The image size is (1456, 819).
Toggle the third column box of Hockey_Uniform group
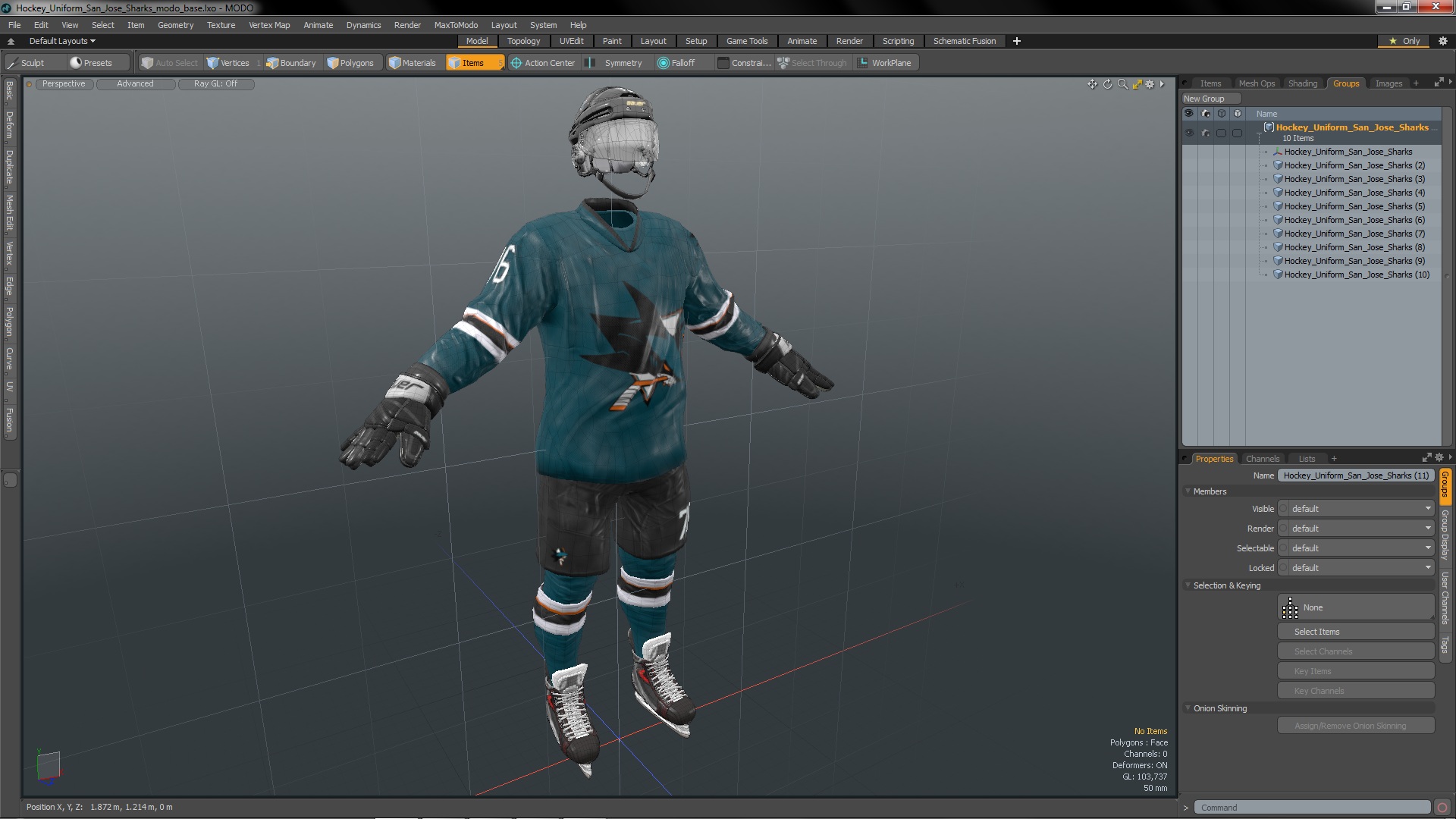click(1221, 133)
